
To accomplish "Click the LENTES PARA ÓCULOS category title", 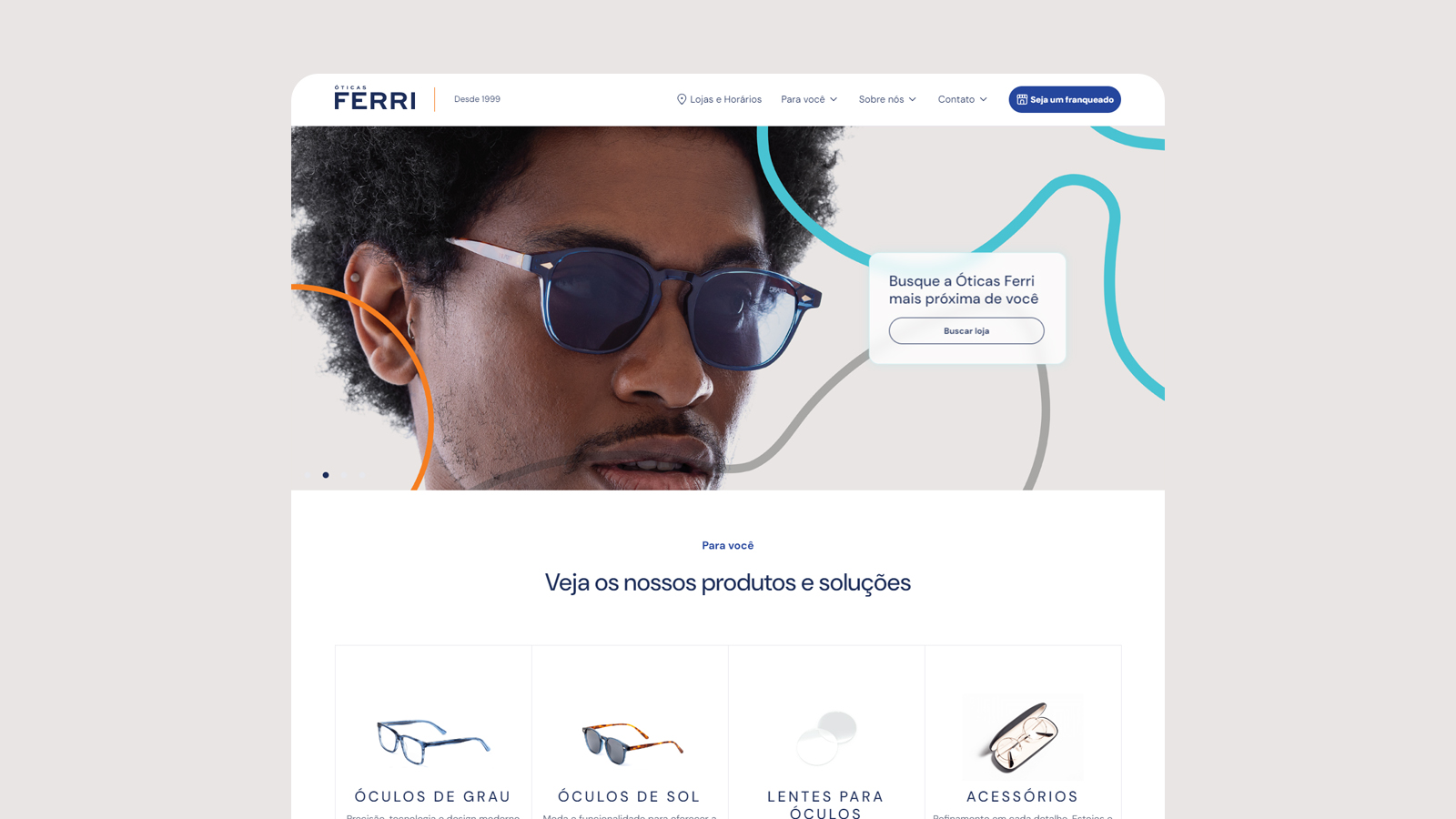I will click(826, 804).
